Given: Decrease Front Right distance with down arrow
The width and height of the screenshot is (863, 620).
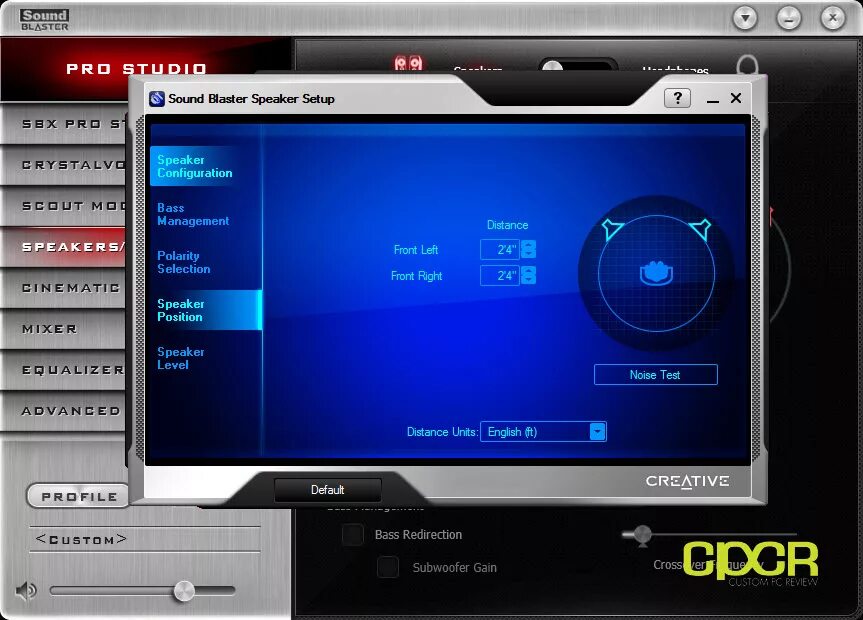Looking at the screenshot, I should point(528,280).
